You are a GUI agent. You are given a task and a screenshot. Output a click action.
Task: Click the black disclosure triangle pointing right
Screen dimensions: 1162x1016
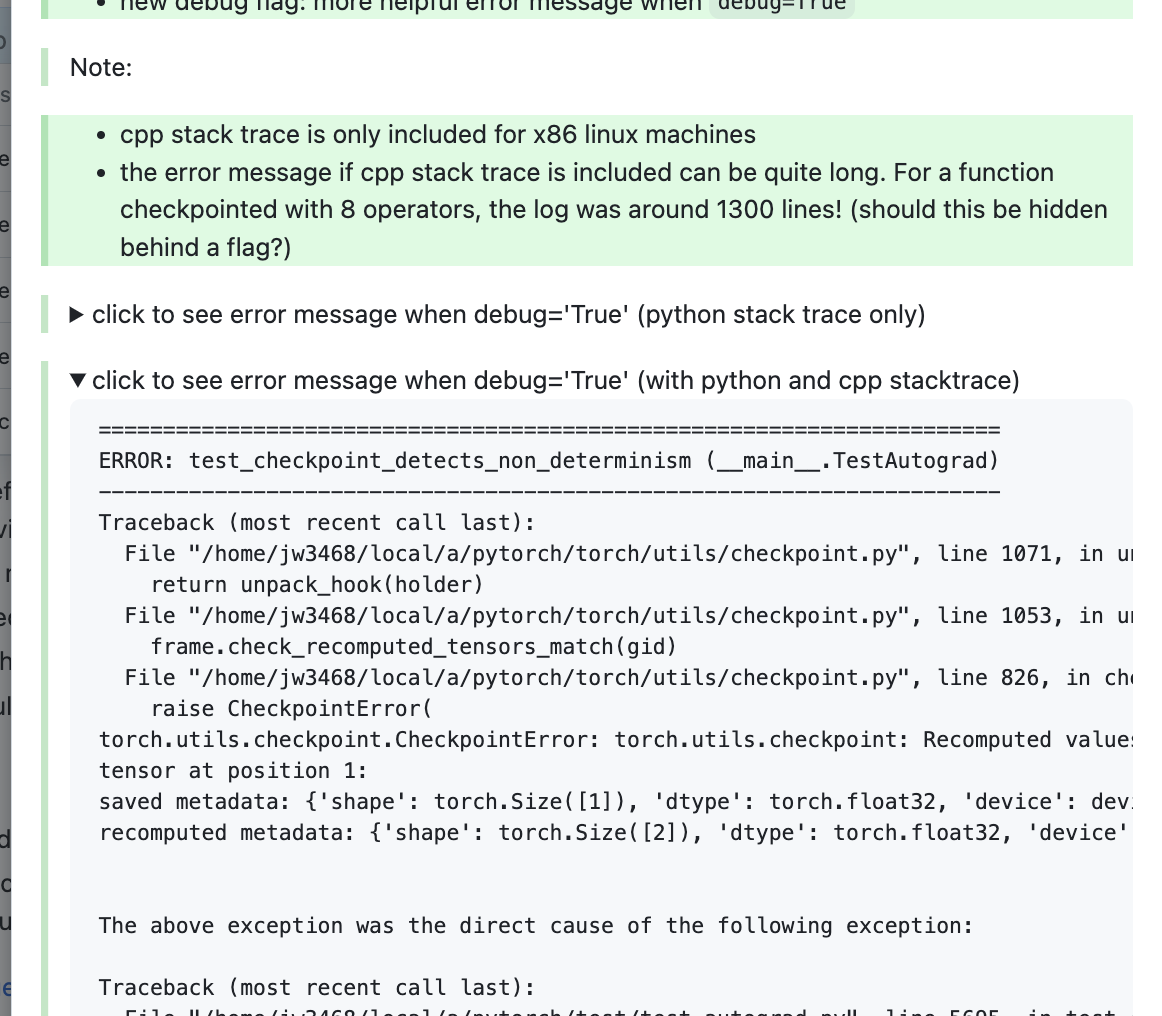click(x=77, y=314)
